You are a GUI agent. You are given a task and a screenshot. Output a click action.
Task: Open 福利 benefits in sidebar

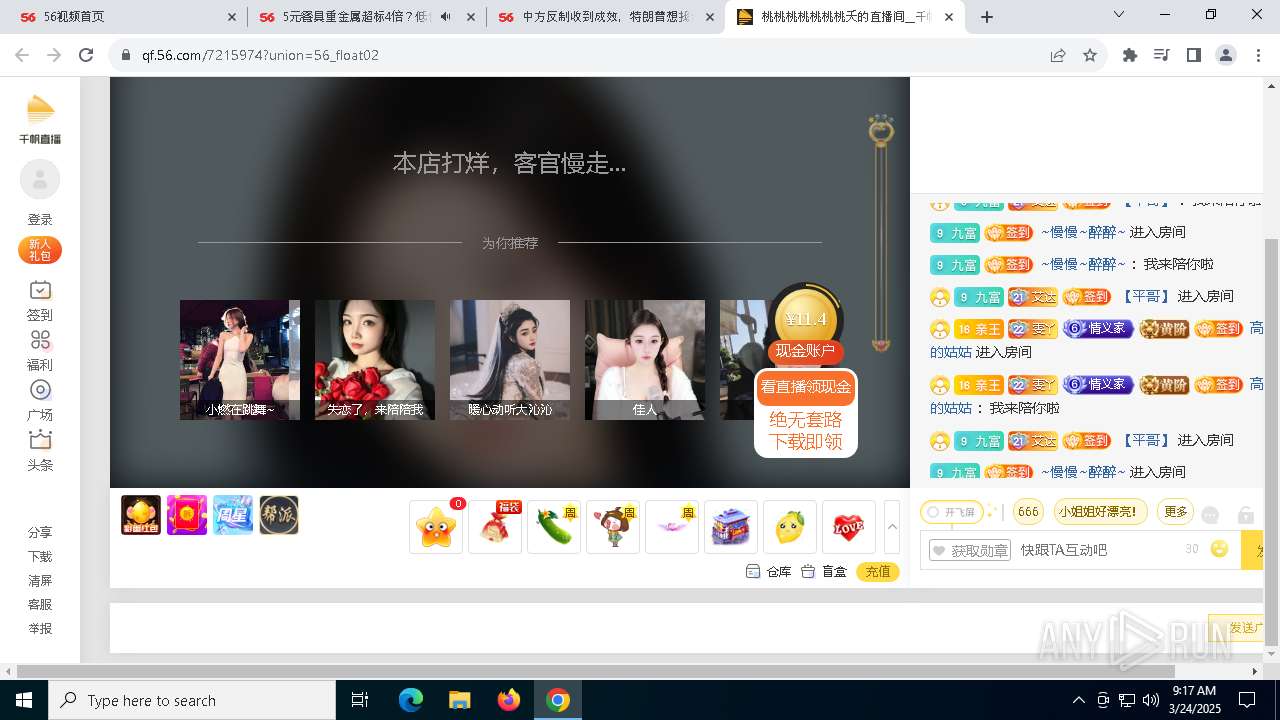click(x=40, y=350)
